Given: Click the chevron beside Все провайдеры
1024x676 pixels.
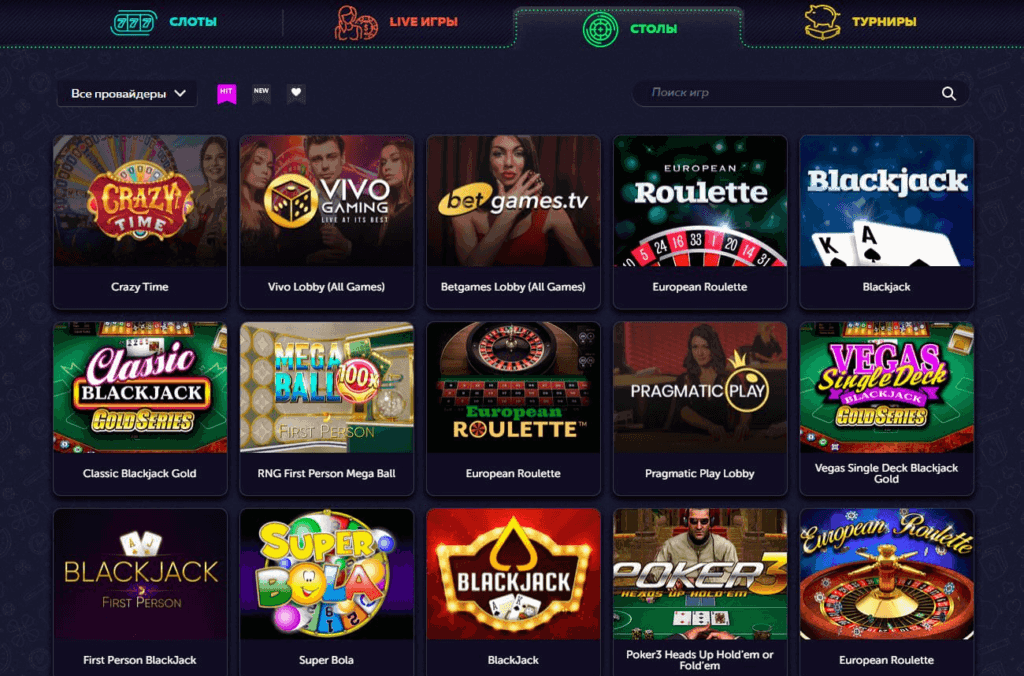Looking at the screenshot, I should pos(180,93).
